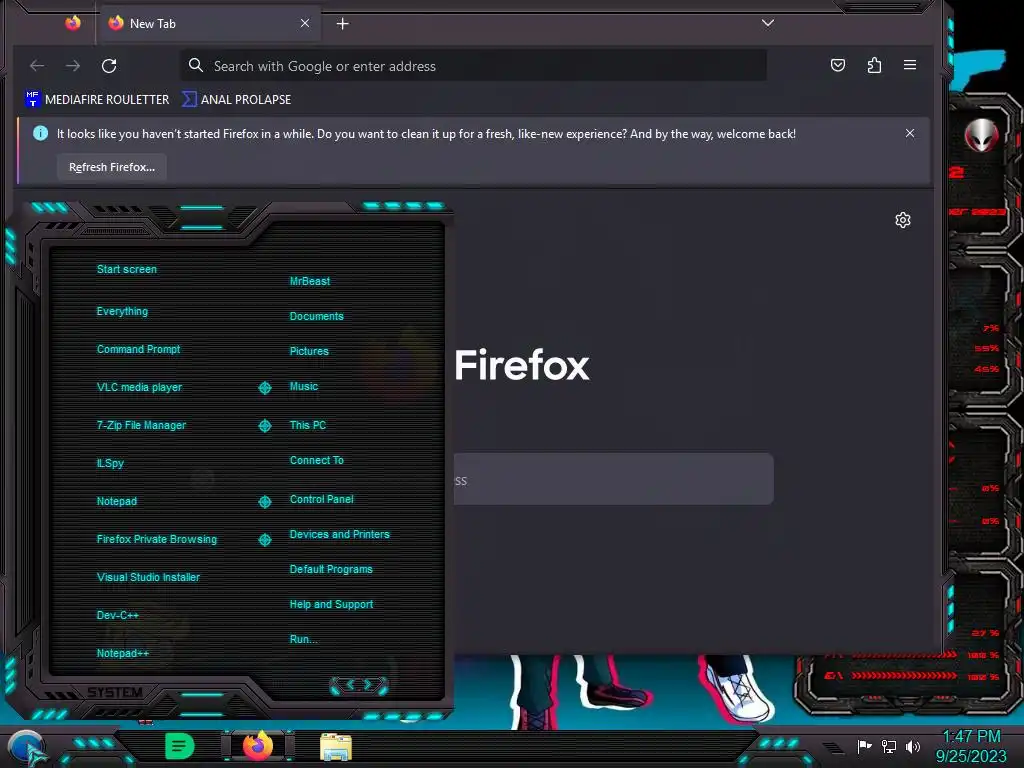
Task: Click the Alienware head desktop gadget
Action: (982, 135)
